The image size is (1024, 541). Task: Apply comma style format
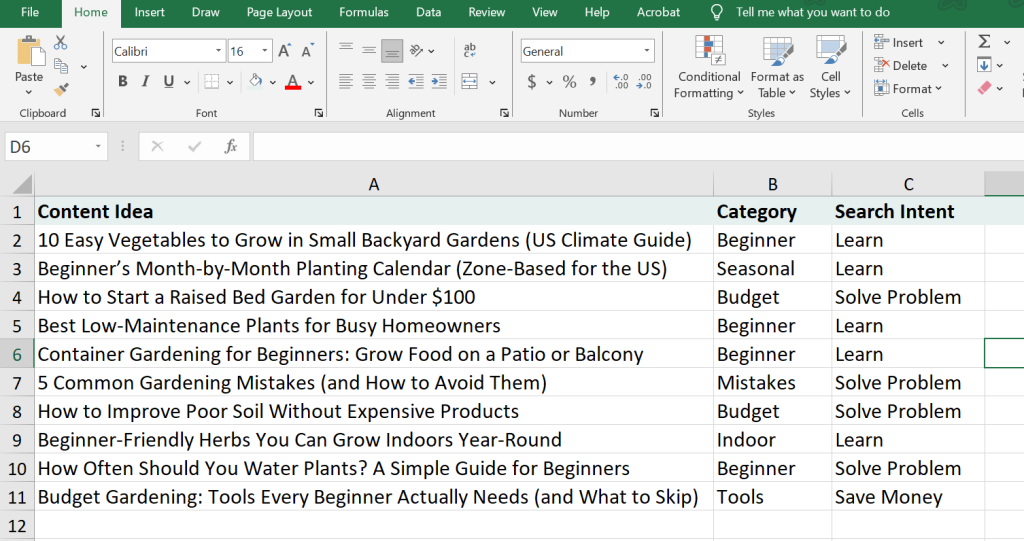coord(593,82)
